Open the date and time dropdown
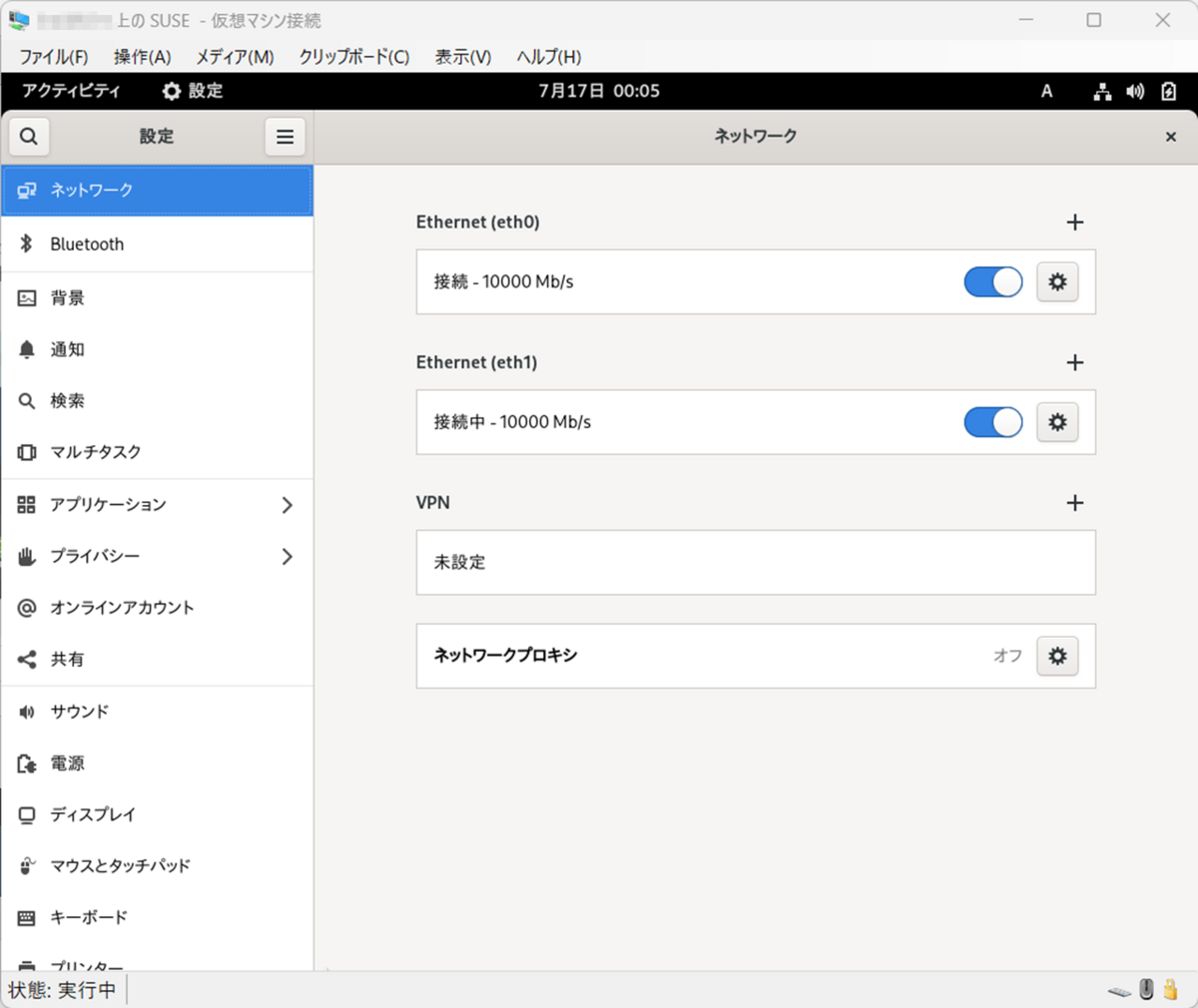The width and height of the screenshot is (1198, 1008). [599, 91]
